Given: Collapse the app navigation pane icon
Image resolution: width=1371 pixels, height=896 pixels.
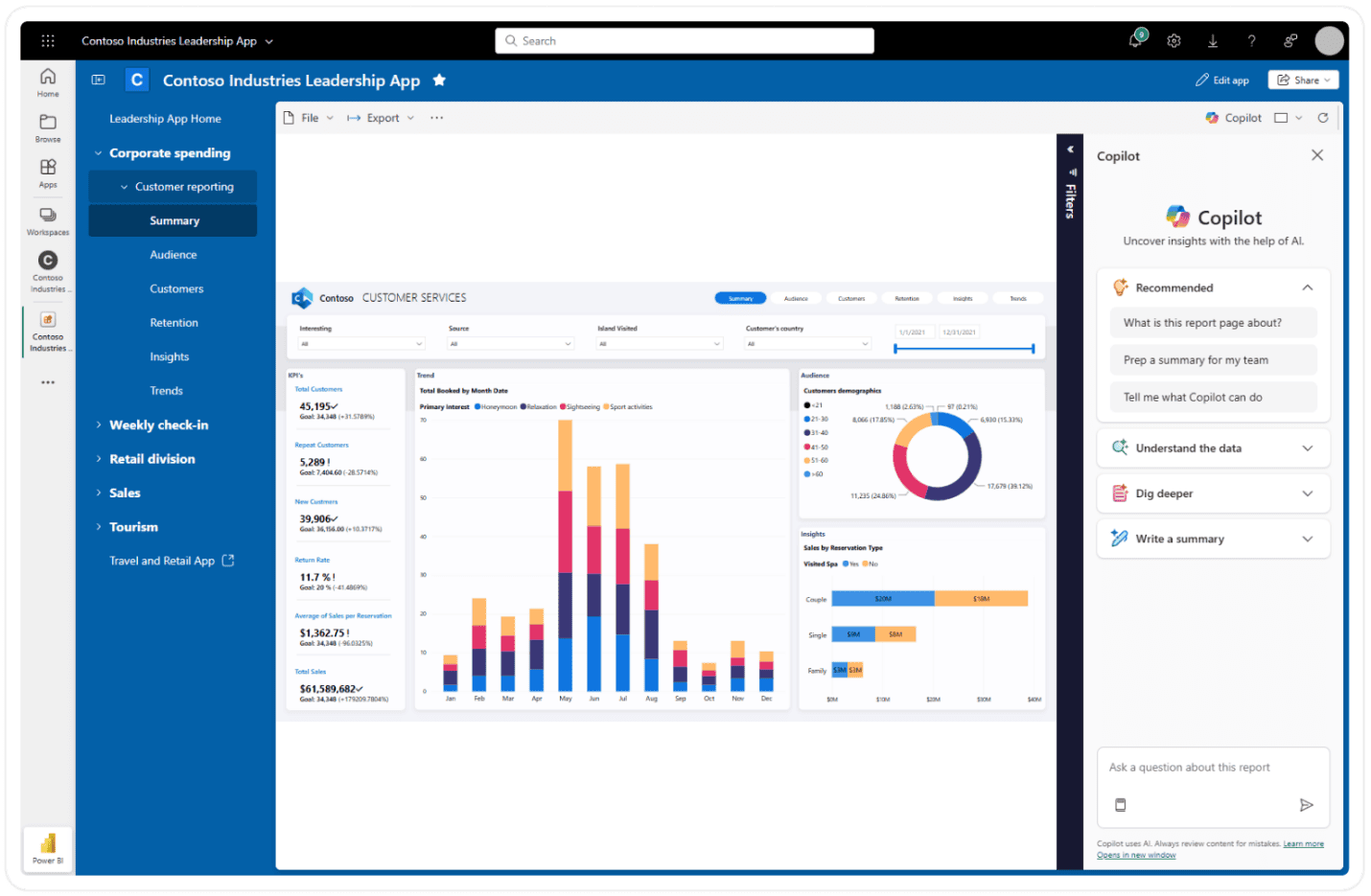Looking at the screenshot, I should click(98, 80).
